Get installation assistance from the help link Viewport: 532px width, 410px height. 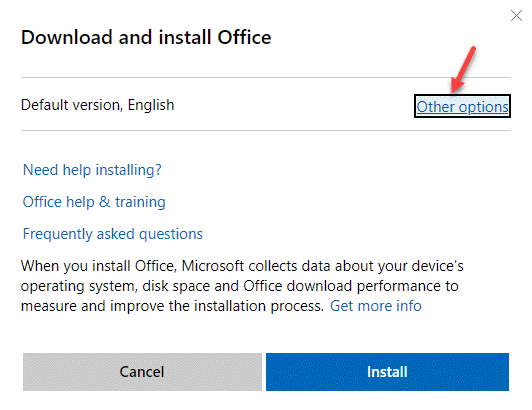[x=92, y=170]
